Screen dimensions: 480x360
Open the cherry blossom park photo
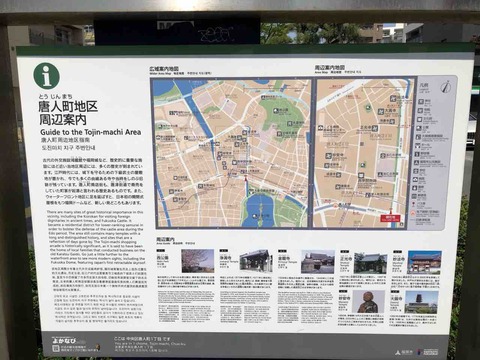point(197,261)
